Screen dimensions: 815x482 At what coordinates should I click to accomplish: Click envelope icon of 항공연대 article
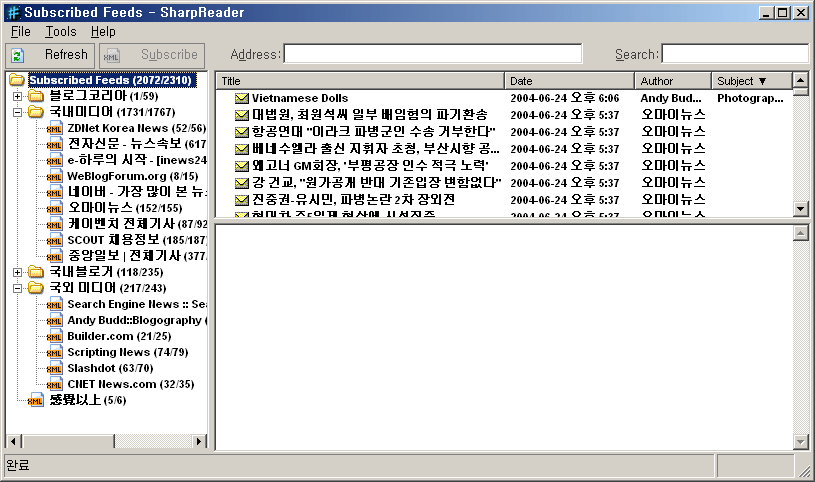pos(242,132)
